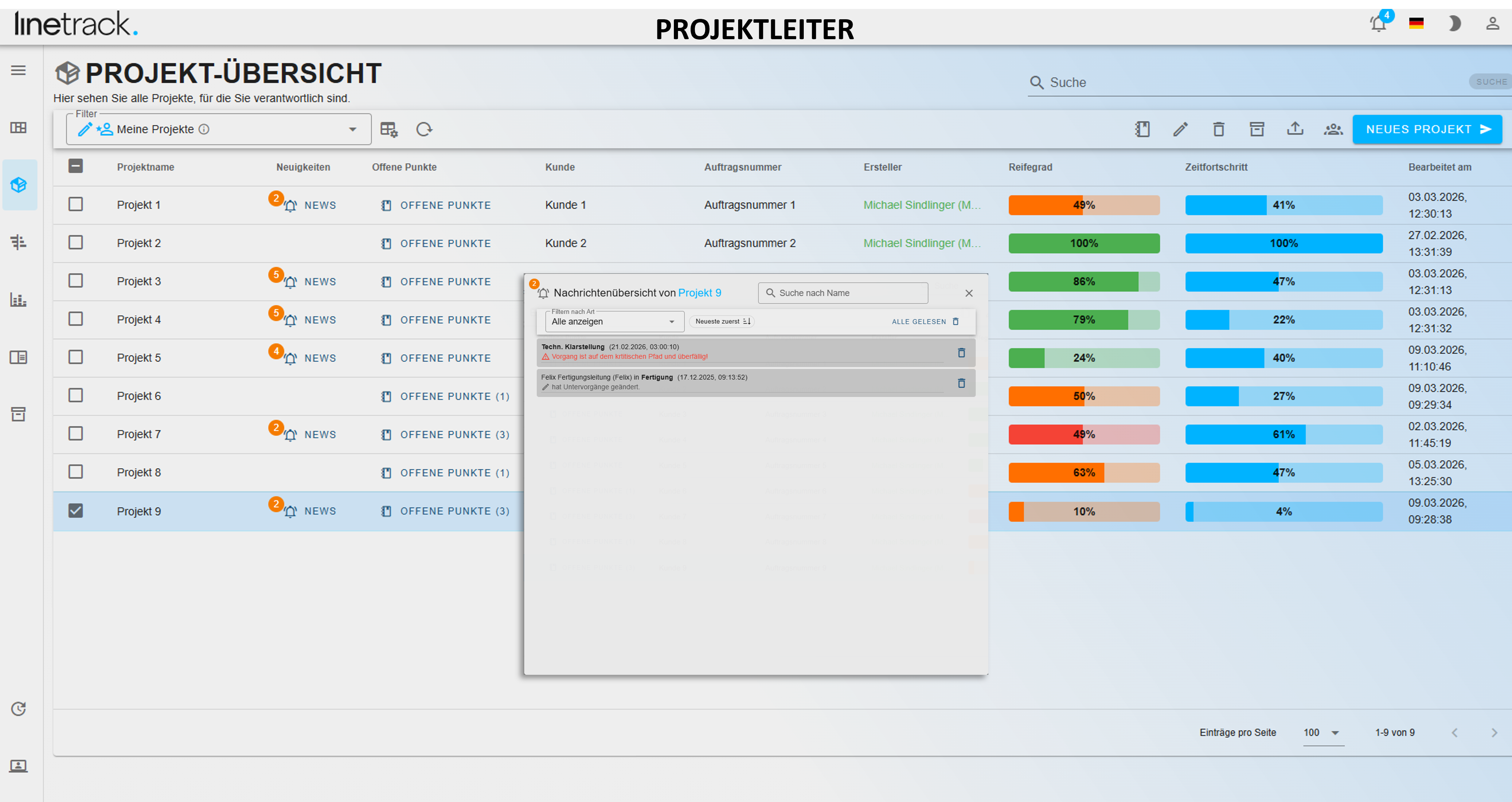Open the bar chart statistics sidebar icon
This screenshot has height=802, width=1512.
click(x=18, y=299)
